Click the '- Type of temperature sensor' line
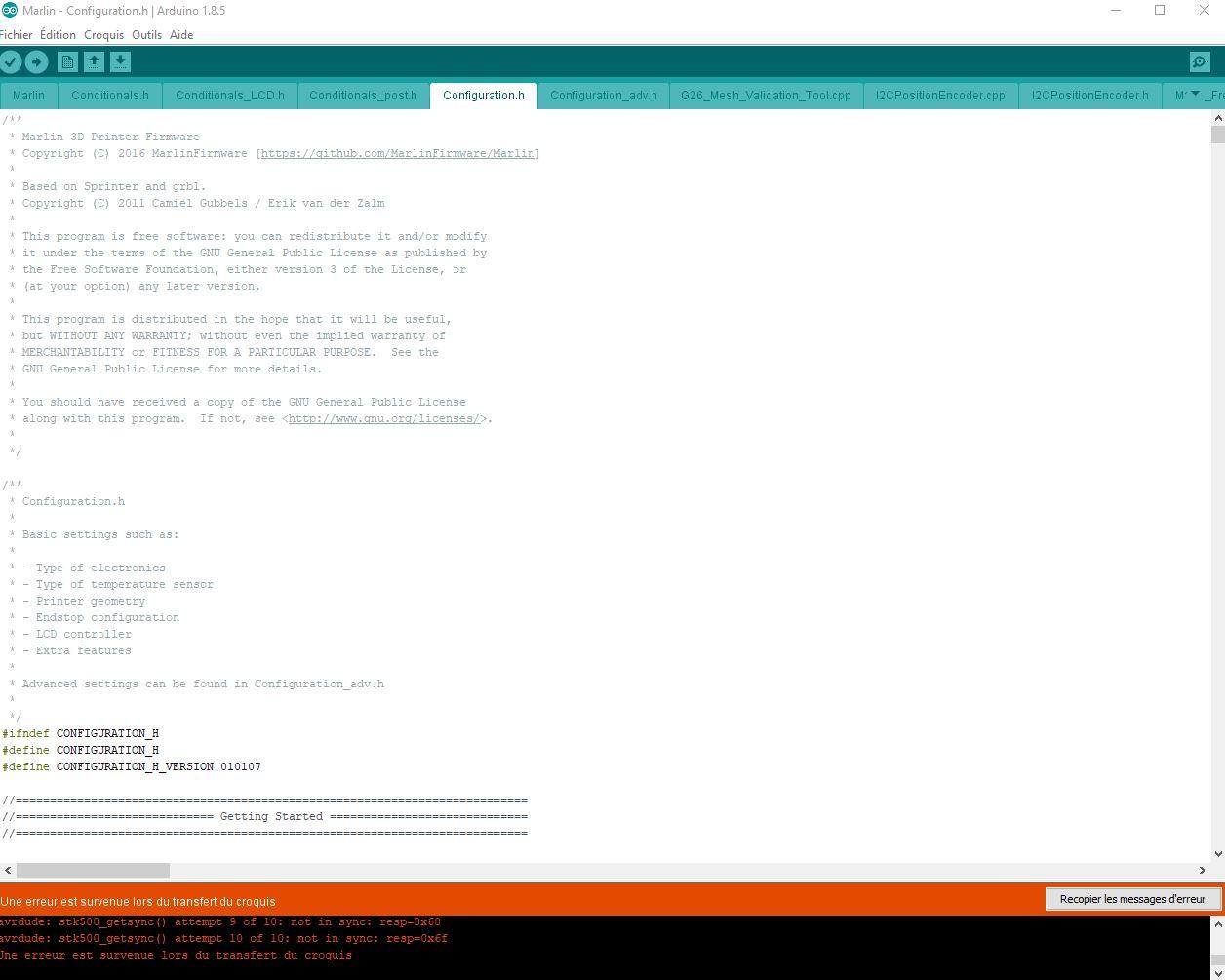 click(x=111, y=584)
